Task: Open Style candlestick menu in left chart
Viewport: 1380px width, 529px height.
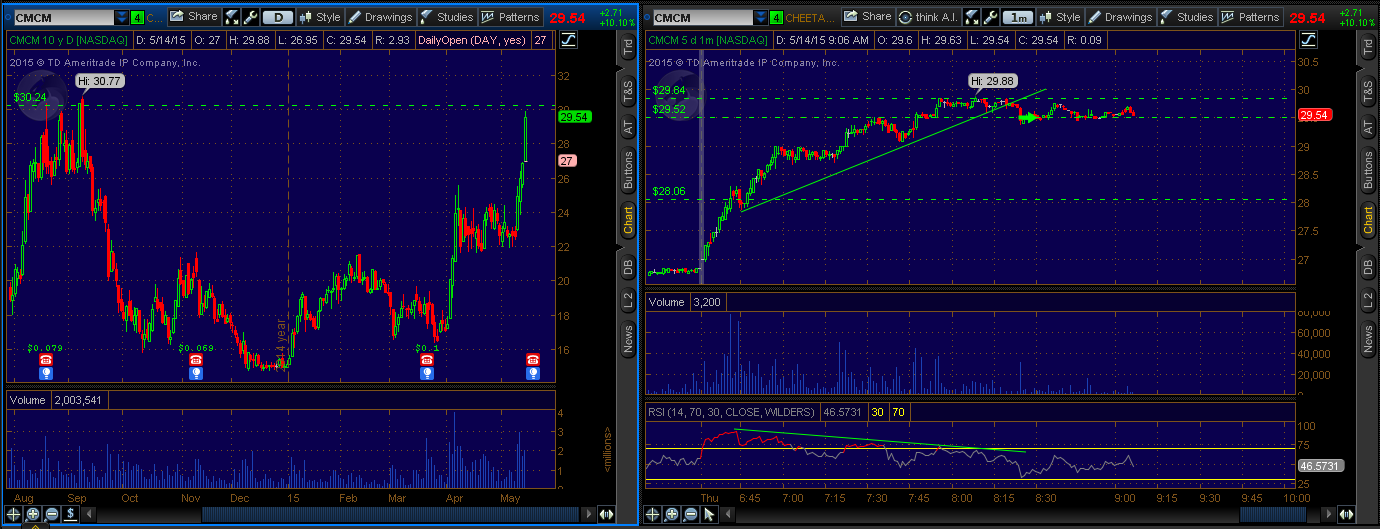Action: click(320, 17)
